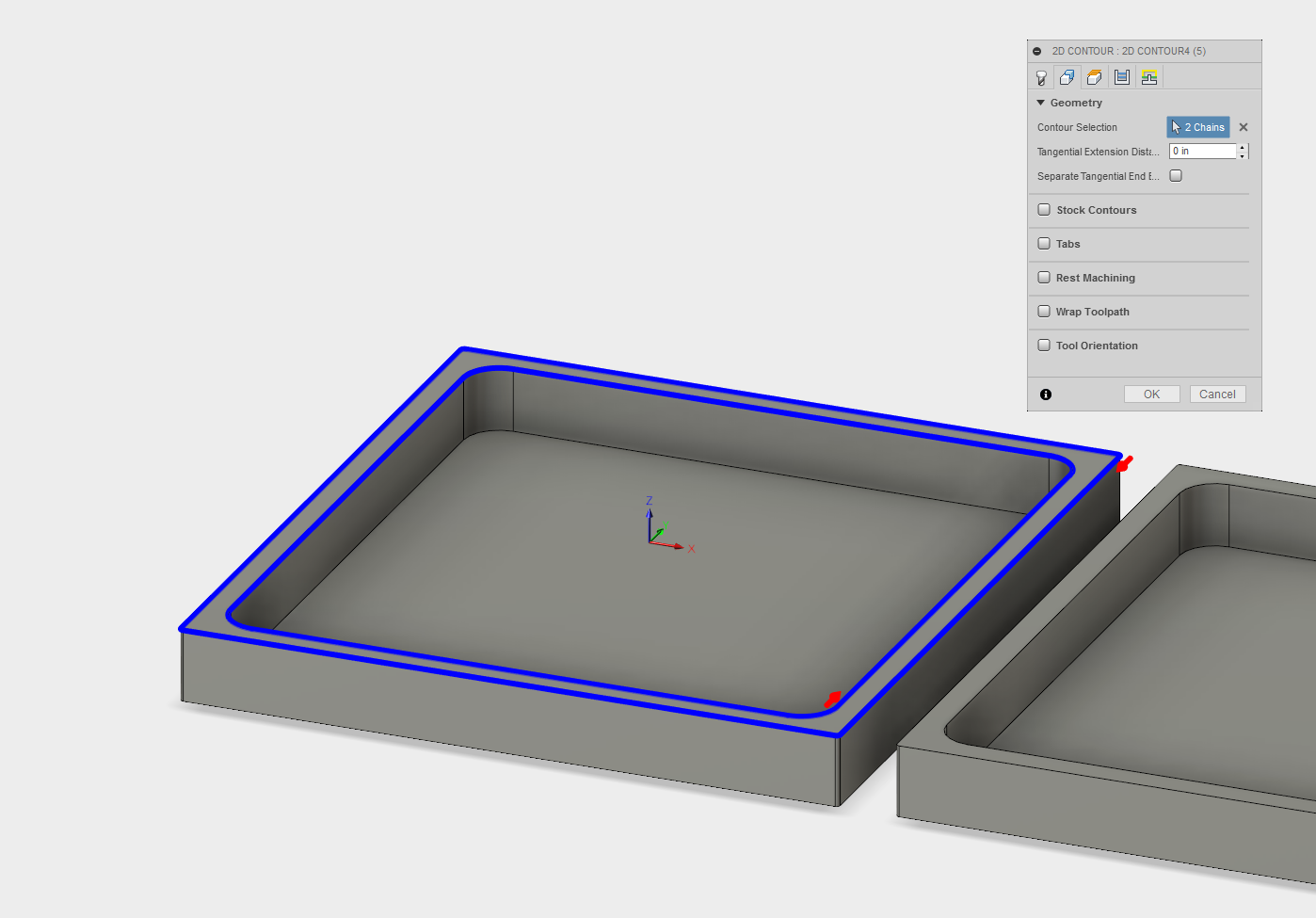
Task: Enable the Wrap Toolpath checkbox
Action: coord(1044,312)
